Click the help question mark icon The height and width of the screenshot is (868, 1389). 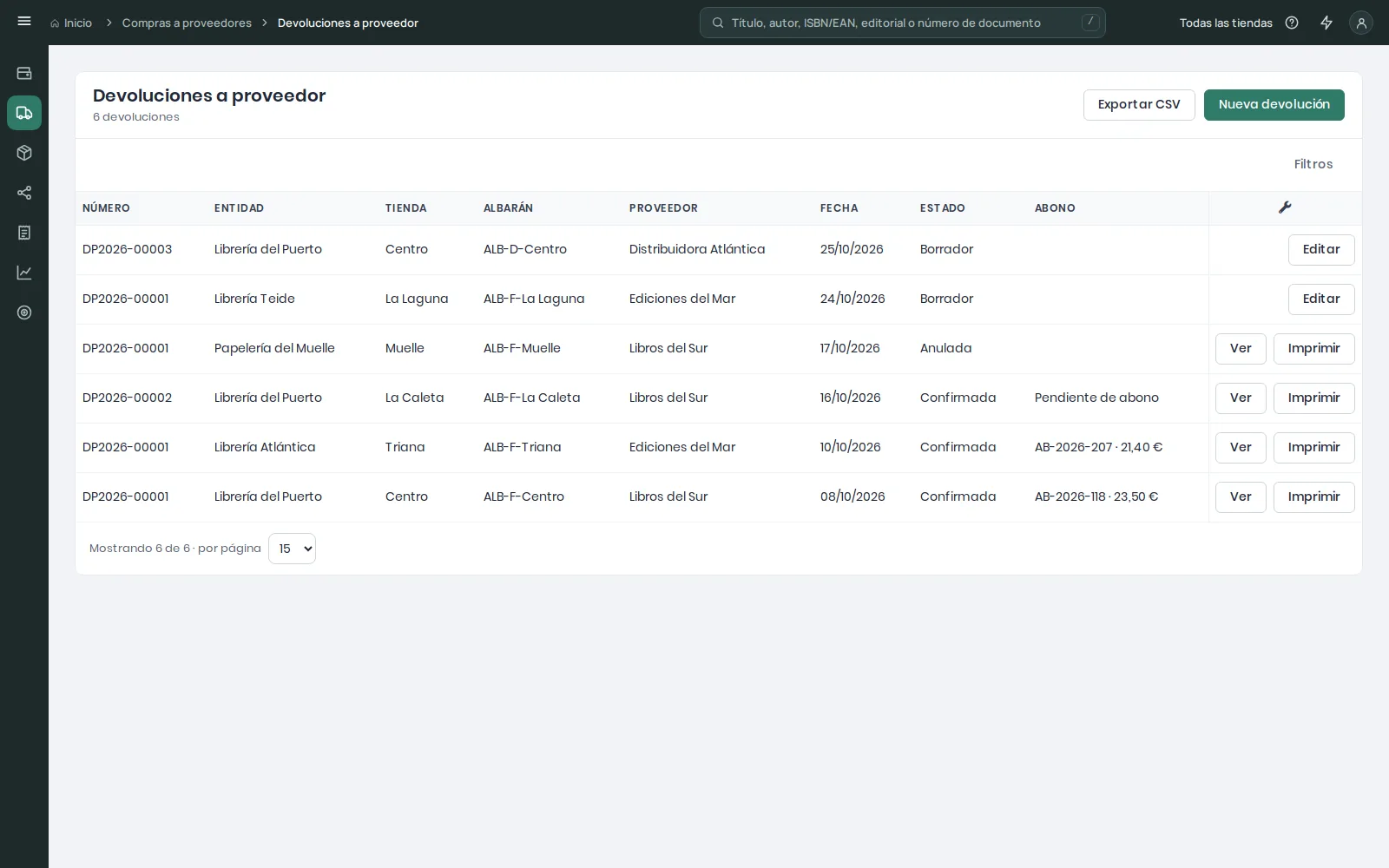pyautogui.click(x=1292, y=23)
